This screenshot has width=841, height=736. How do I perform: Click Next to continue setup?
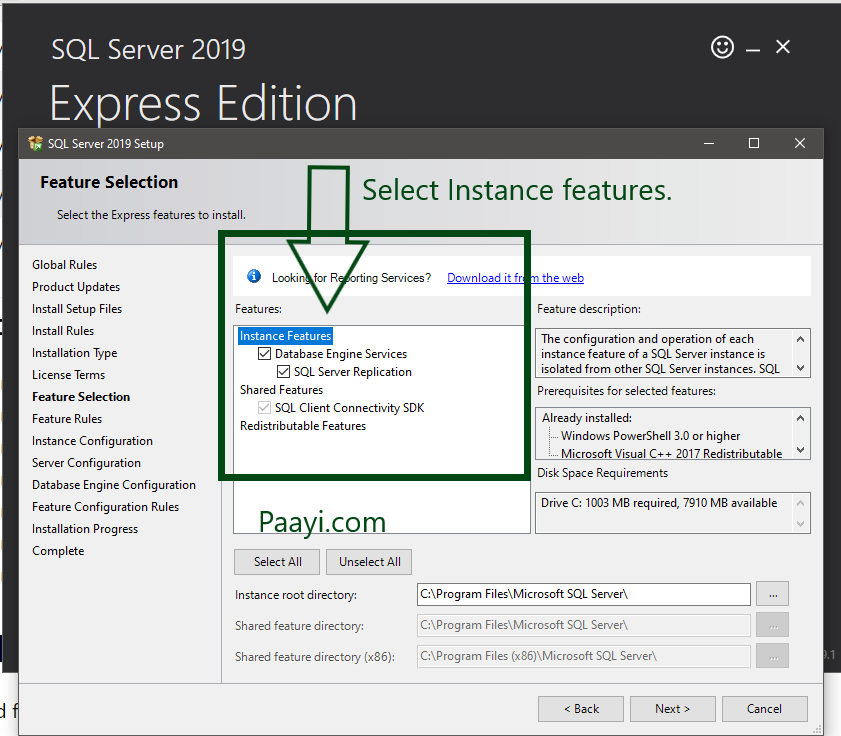672,708
